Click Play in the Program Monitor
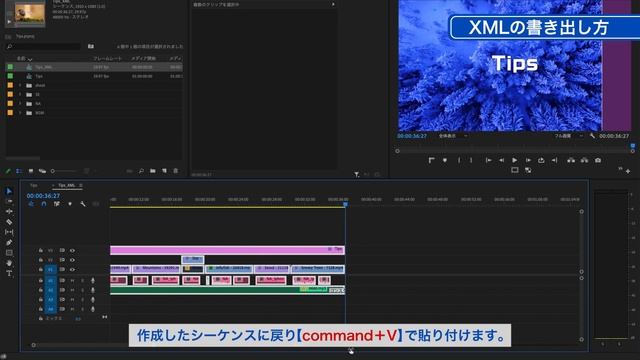 514,160
